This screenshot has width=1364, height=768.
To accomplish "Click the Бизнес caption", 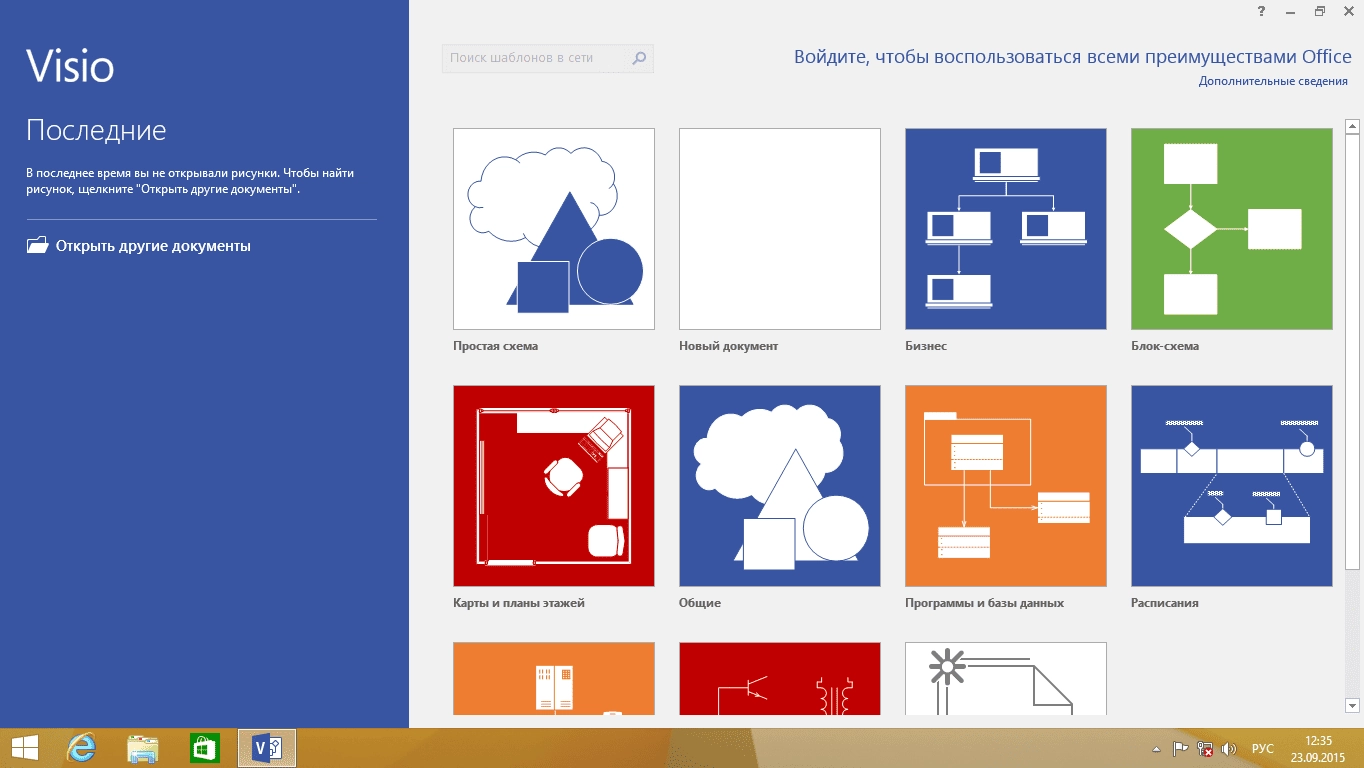I will (926, 346).
